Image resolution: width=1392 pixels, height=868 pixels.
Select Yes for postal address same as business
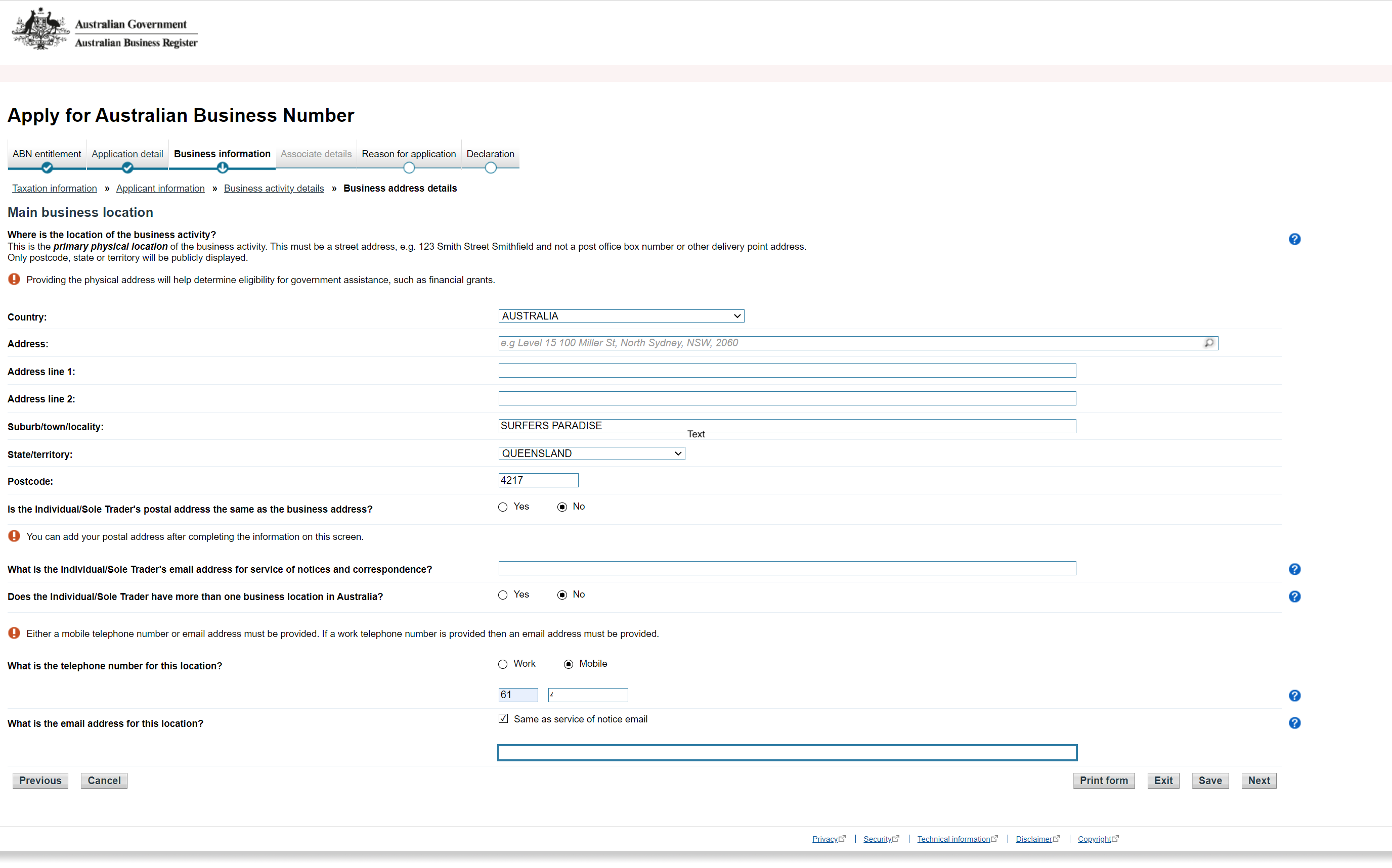click(x=503, y=507)
